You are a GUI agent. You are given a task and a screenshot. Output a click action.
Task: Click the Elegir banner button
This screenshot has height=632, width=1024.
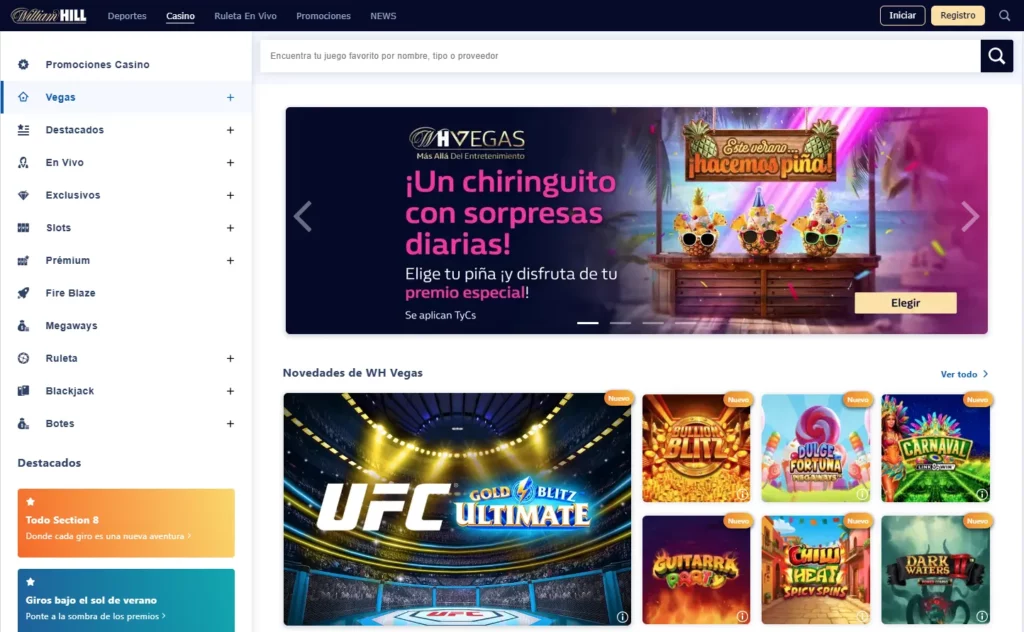coord(905,303)
